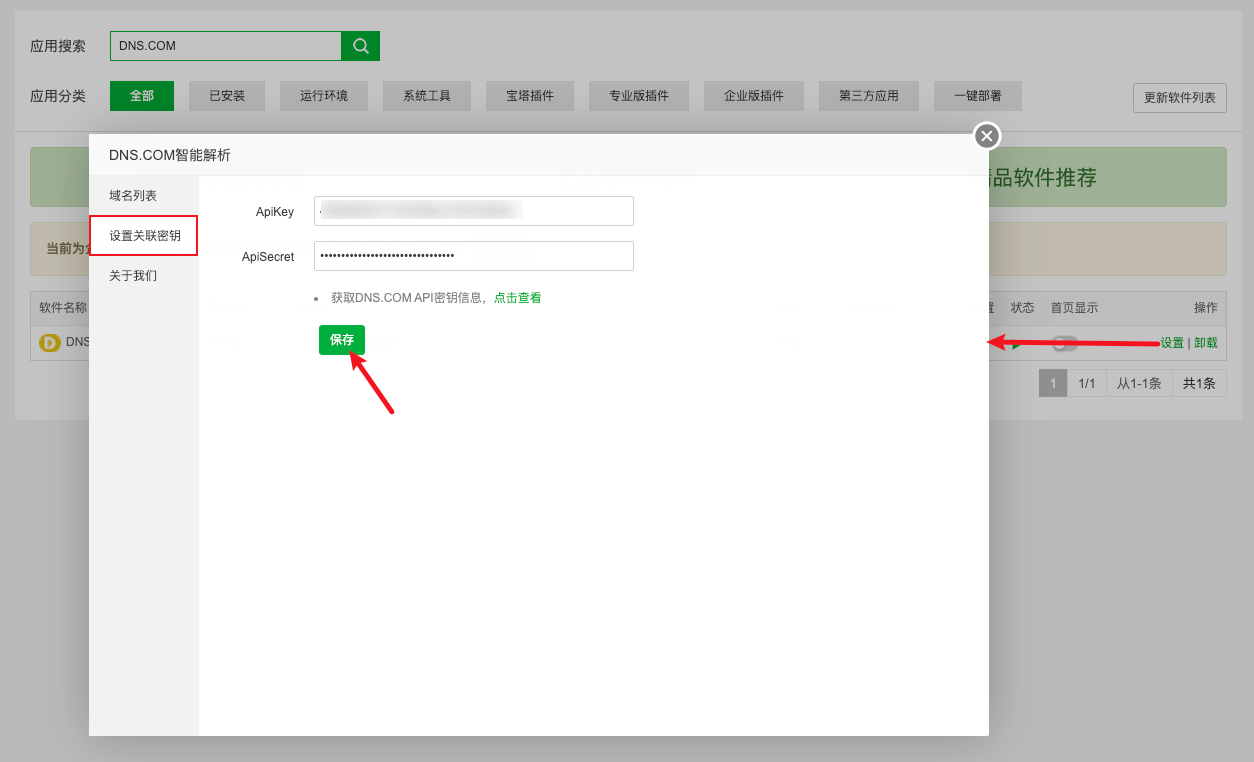Viewport: 1254px width, 762px height.
Task: Click into the ApiSecret password field
Action: click(474, 256)
